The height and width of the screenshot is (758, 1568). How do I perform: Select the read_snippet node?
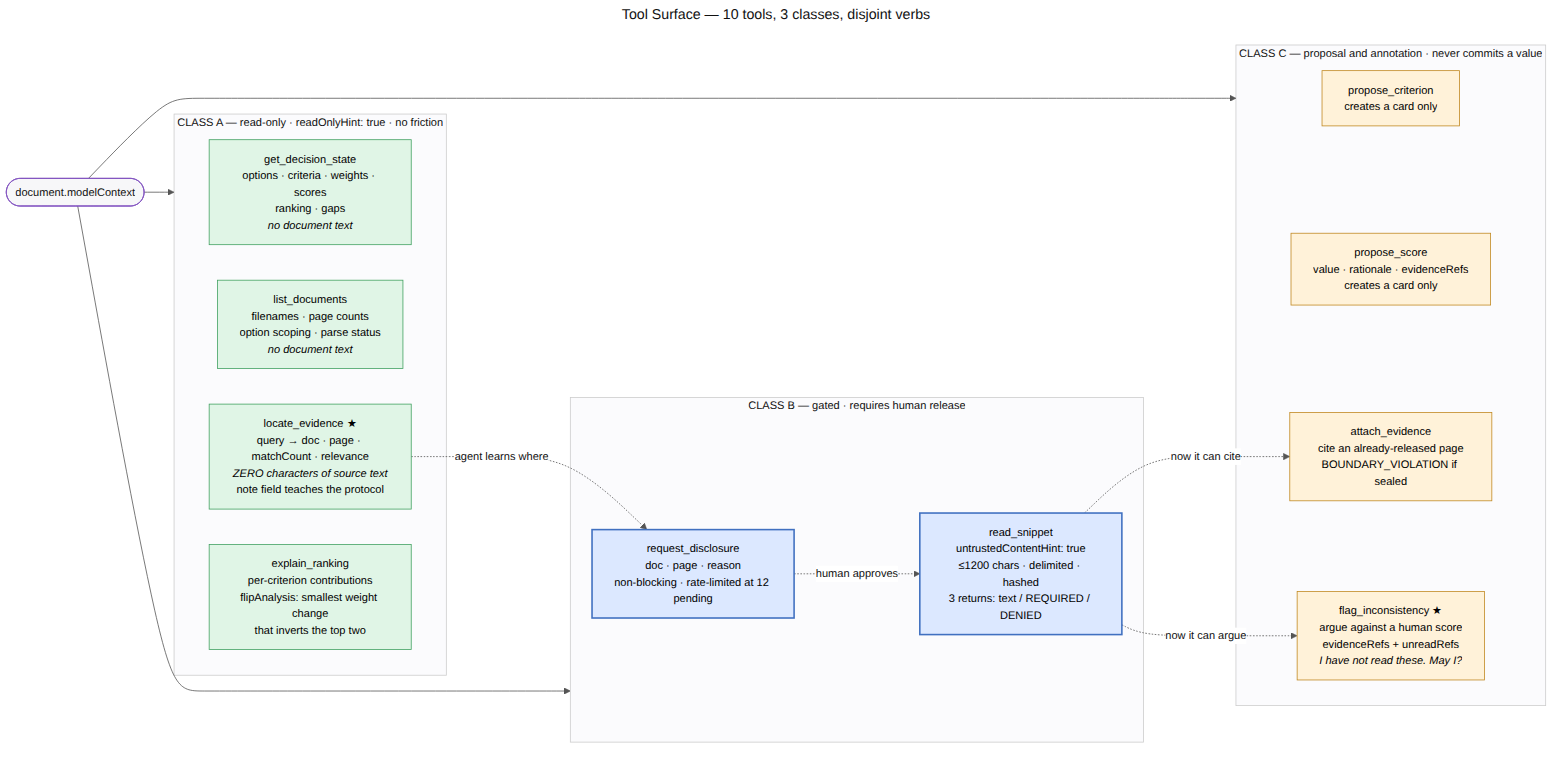pos(1021,574)
